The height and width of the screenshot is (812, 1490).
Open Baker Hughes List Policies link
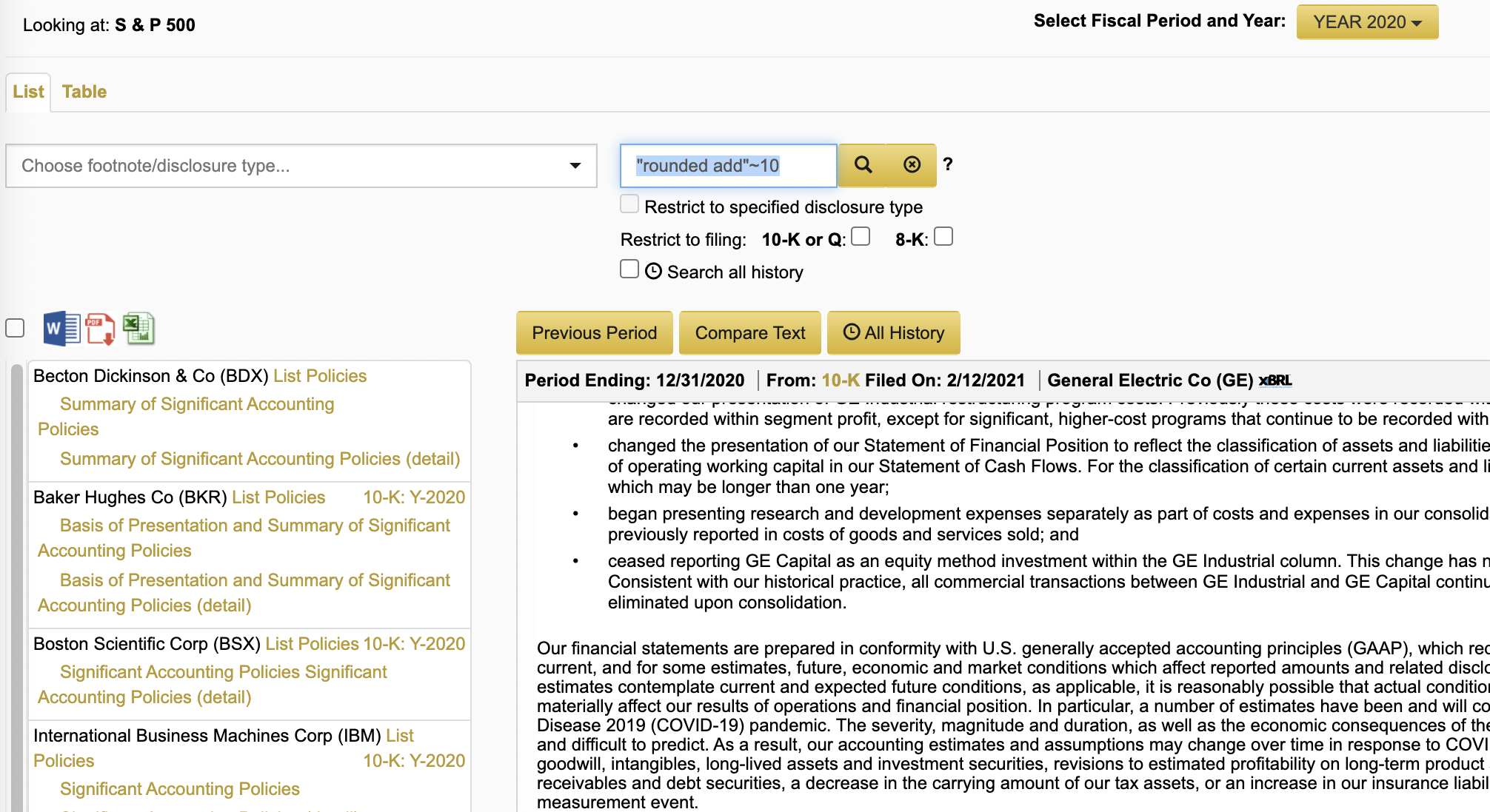pyautogui.click(x=278, y=497)
